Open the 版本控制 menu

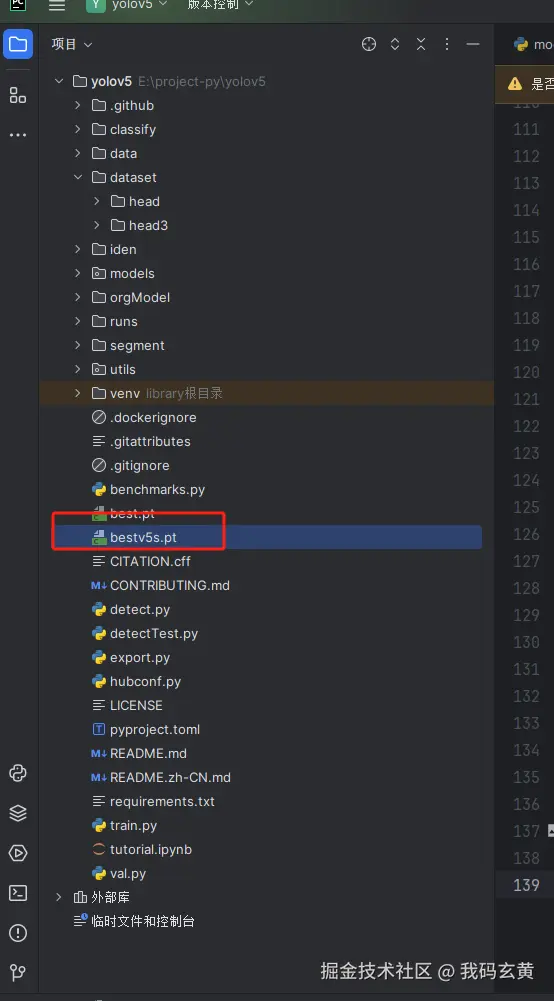(x=220, y=4)
